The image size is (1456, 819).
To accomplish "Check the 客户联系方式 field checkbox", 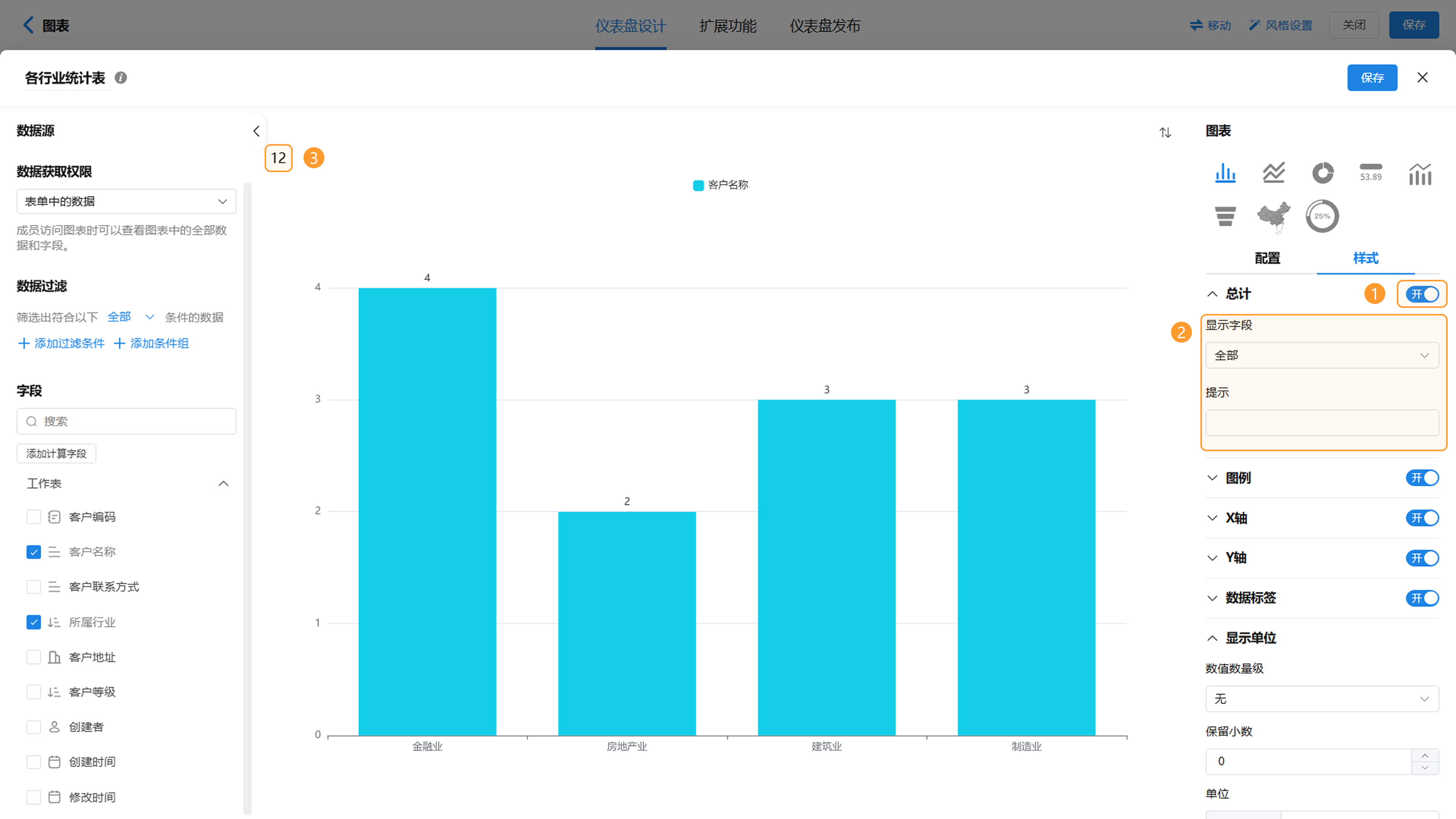I will point(33,587).
